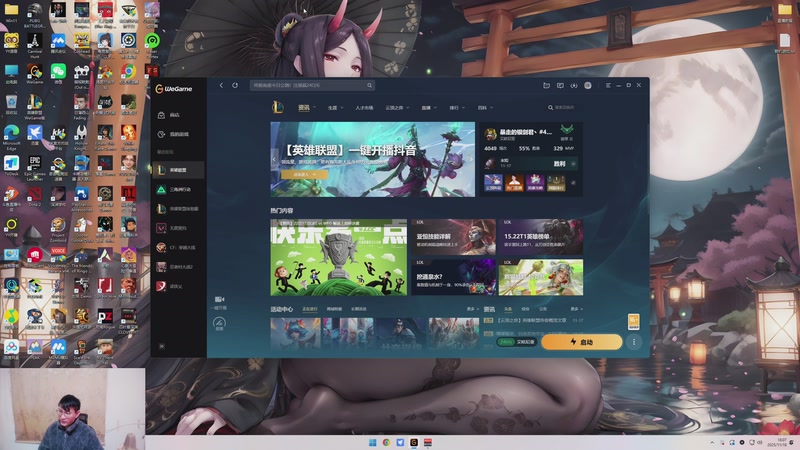Open the 【英雄联盟】一键开播抖音 banner

372,159
